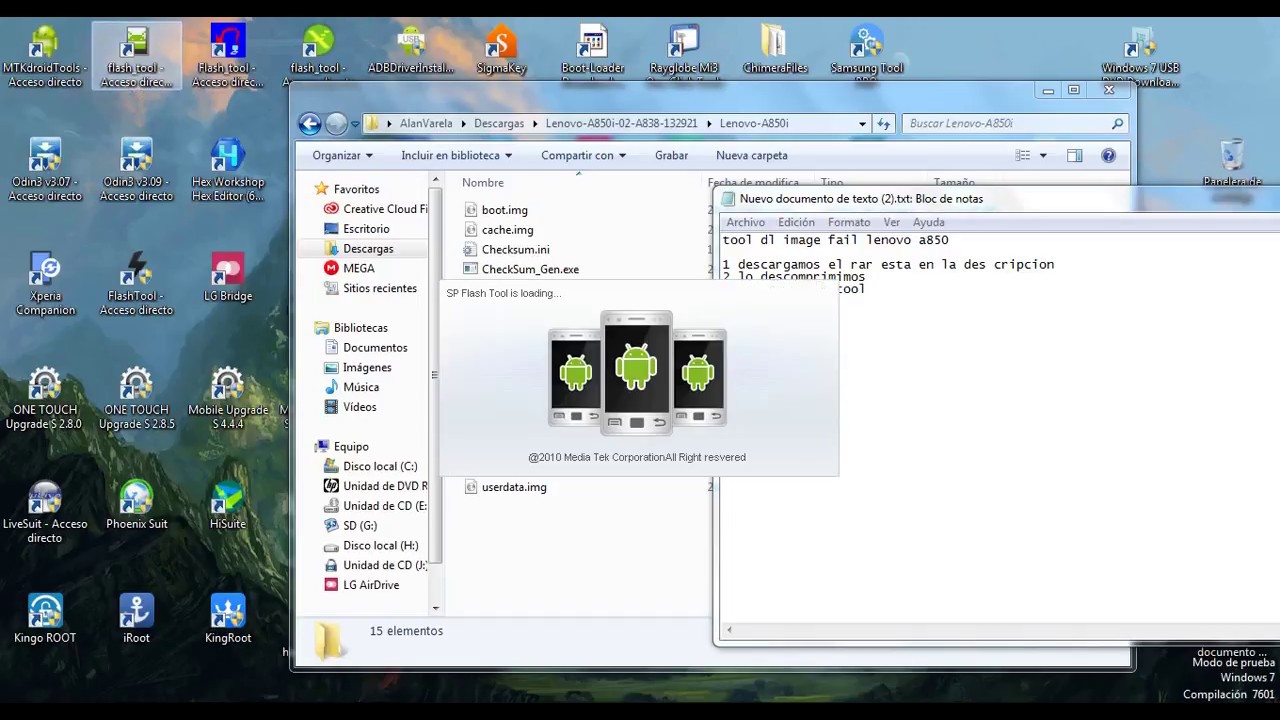Image resolution: width=1280 pixels, height=720 pixels.
Task: Open ONE TOUCH Upgrade S 2.8.5 icon
Action: coord(137,399)
